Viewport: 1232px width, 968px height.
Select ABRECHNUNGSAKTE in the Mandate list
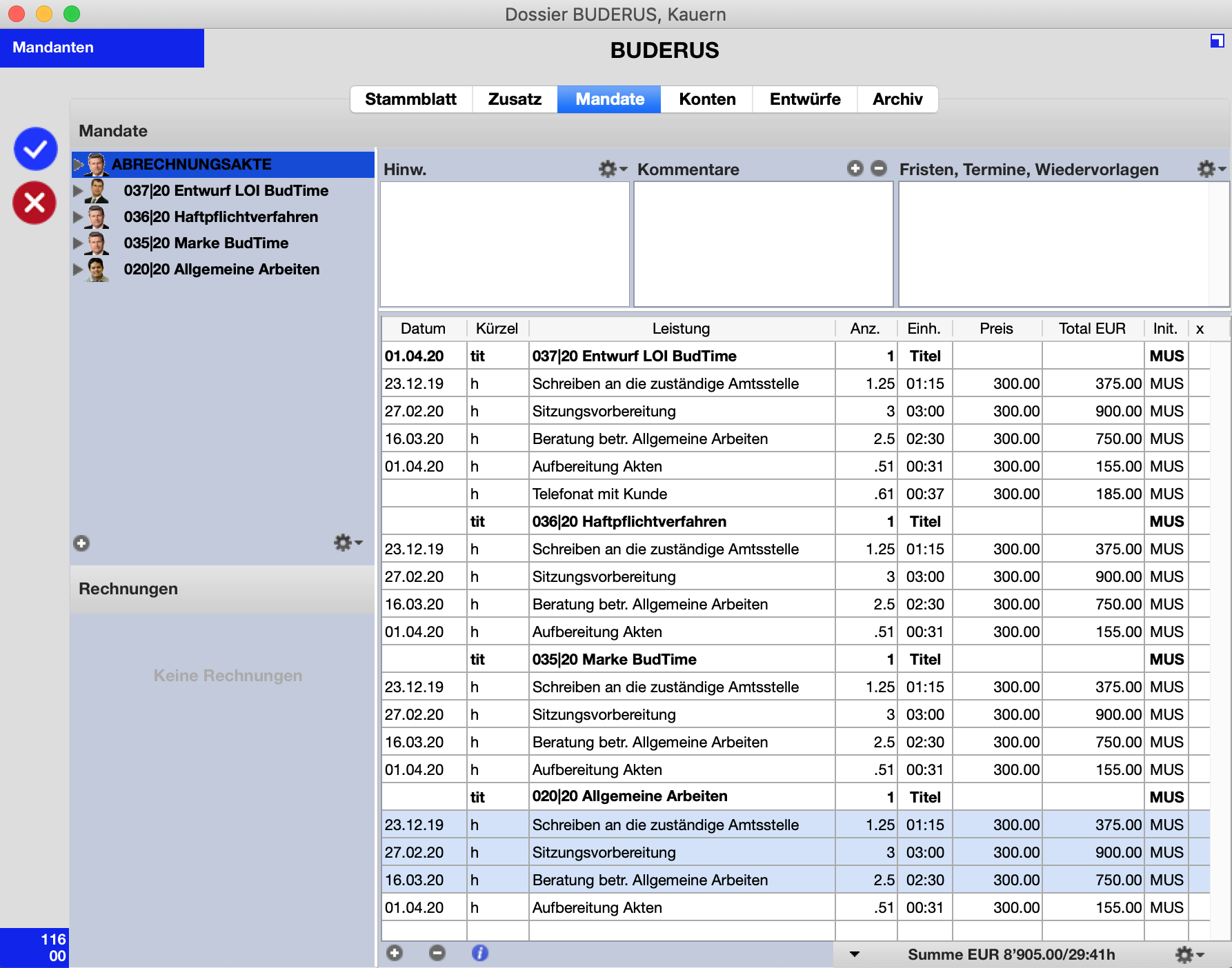[222, 165]
